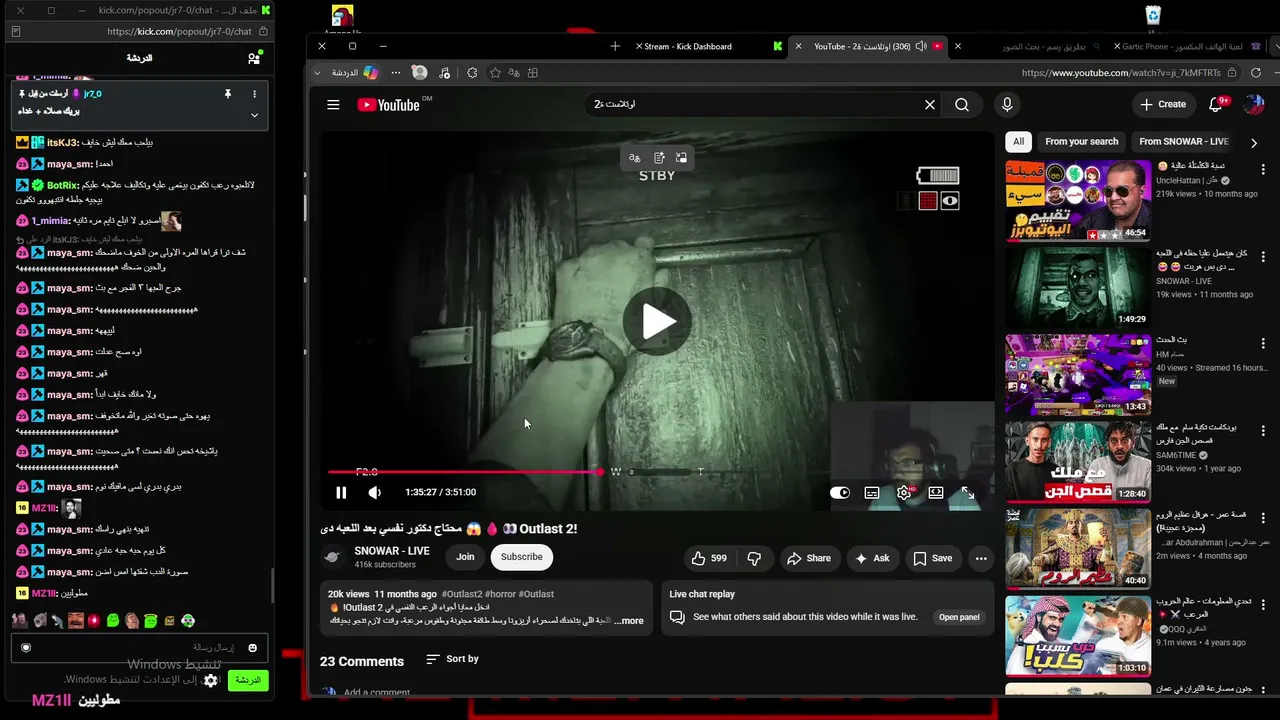Focus the Kick chat message input

coord(140,648)
